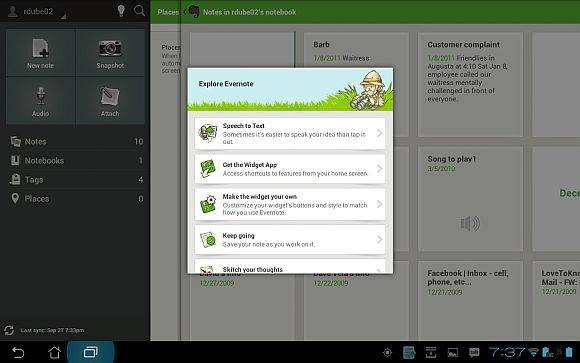Select the Places header tab
The width and height of the screenshot is (580, 363).
(168, 12)
